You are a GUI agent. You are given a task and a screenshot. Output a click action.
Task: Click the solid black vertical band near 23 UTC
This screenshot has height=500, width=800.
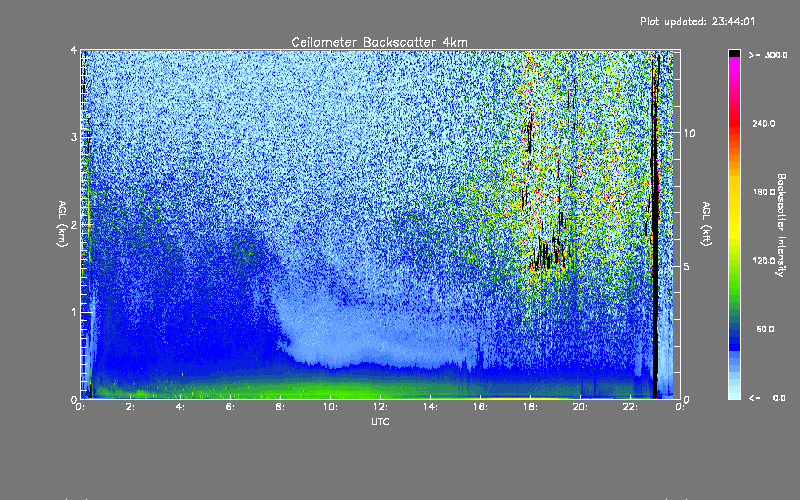pos(655,224)
